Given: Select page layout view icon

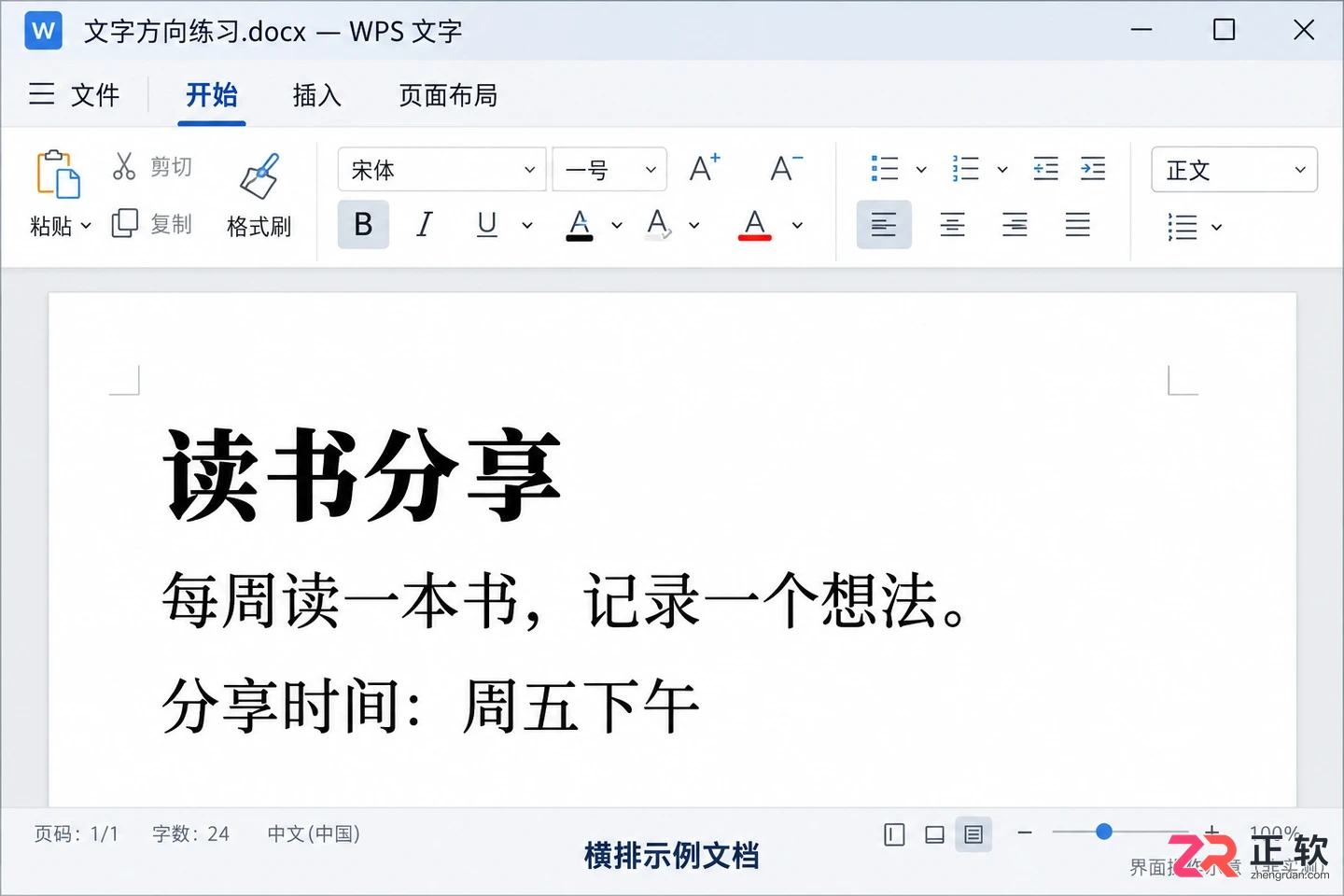Looking at the screenshot, I should [x=973, y=834].
